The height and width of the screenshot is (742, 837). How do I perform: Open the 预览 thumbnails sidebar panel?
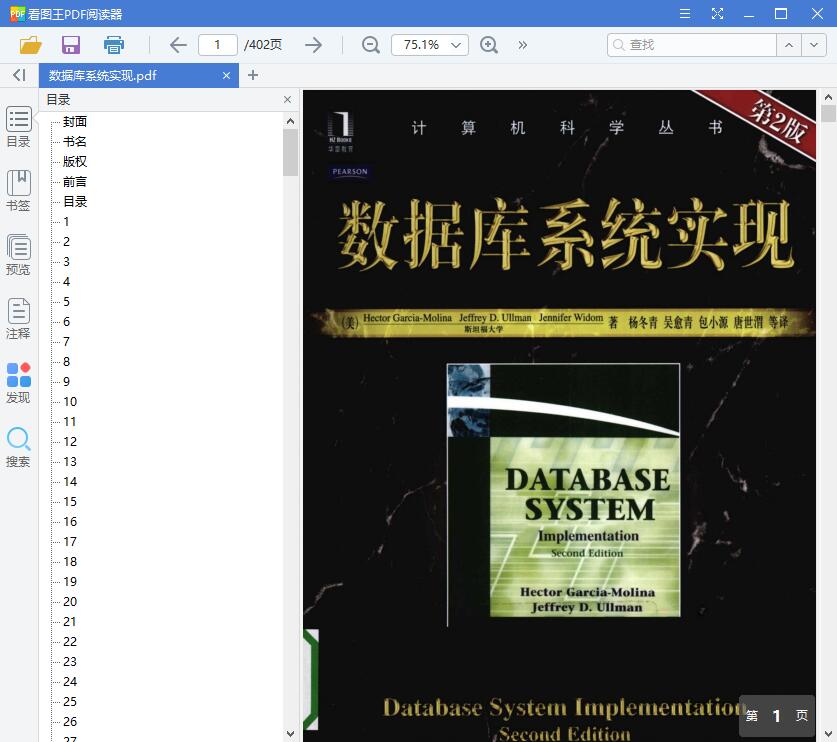point(19,255)
